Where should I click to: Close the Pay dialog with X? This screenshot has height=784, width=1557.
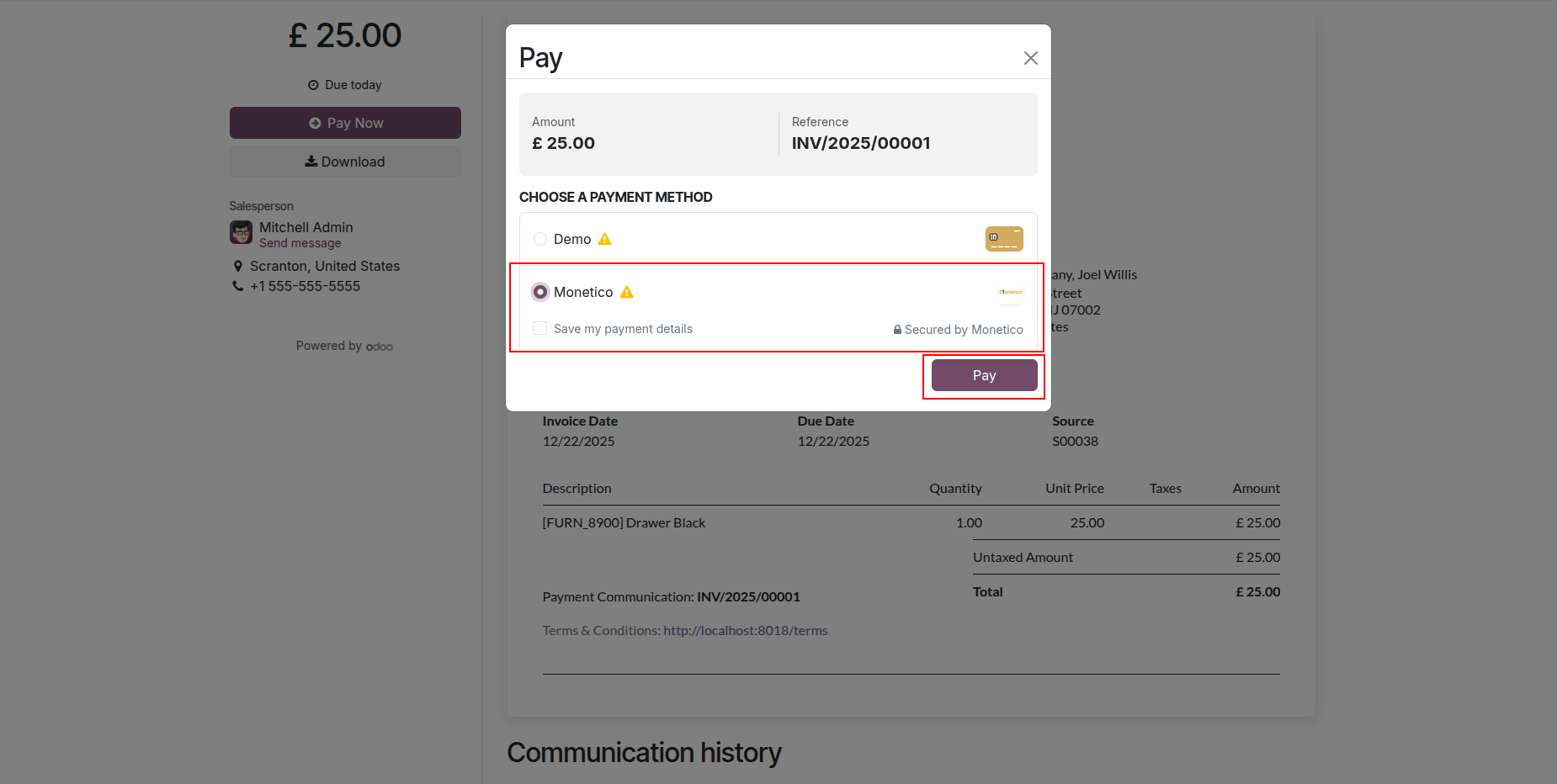pyautogui.click(x=1030, y=58)
